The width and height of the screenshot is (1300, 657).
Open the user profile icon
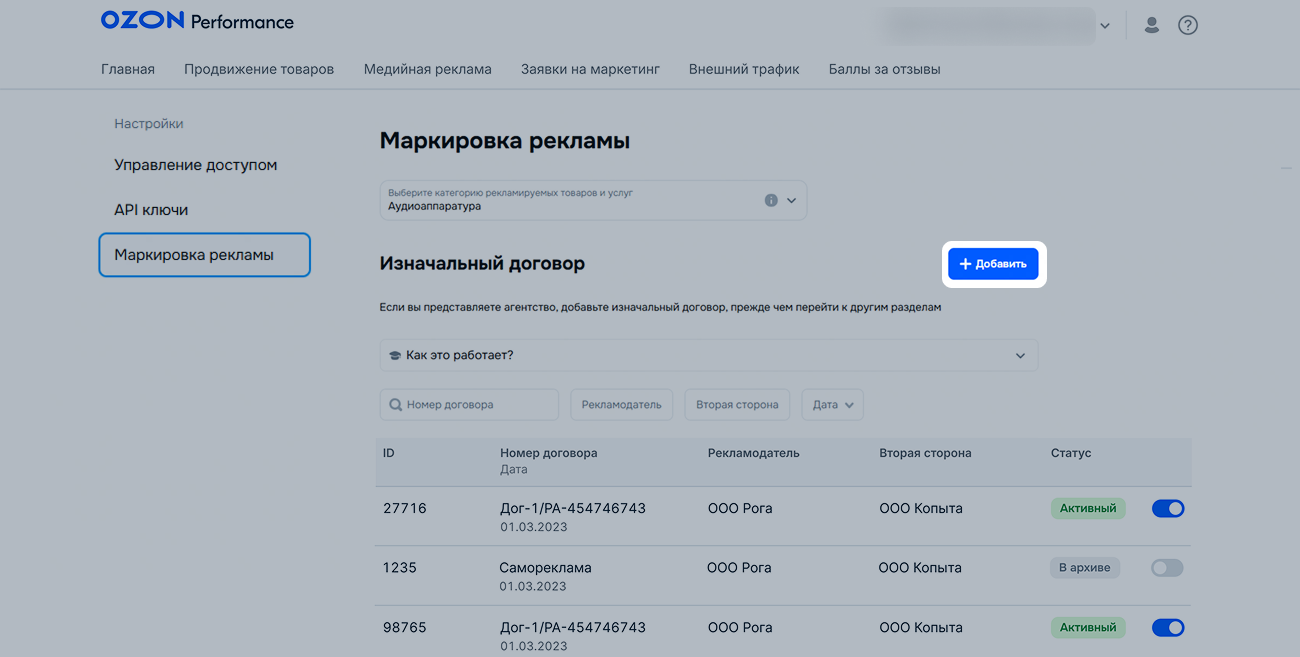pyautogui.click(x=1151, y=25)
